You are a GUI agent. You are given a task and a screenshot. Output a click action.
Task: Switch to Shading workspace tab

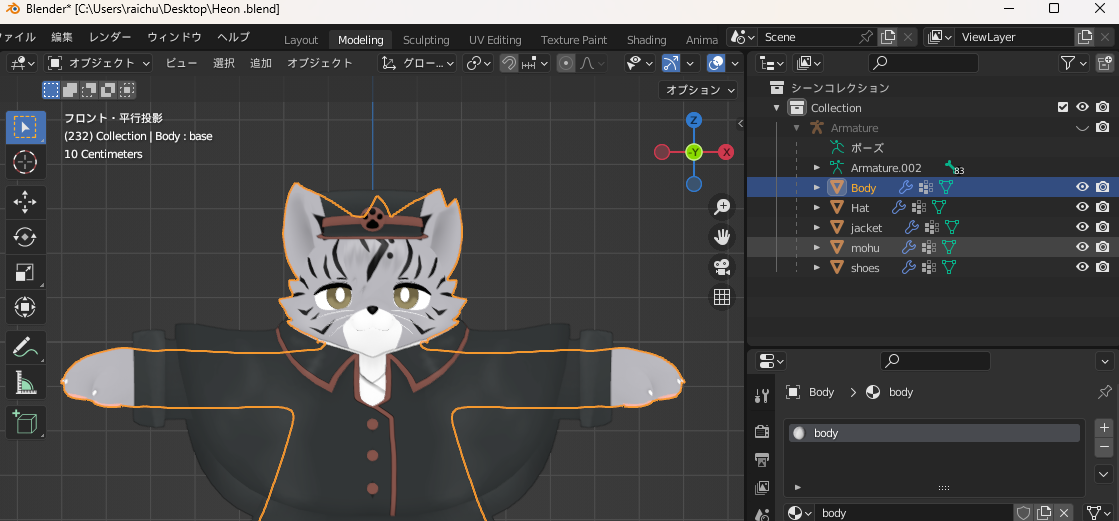[x=647, y=40]
